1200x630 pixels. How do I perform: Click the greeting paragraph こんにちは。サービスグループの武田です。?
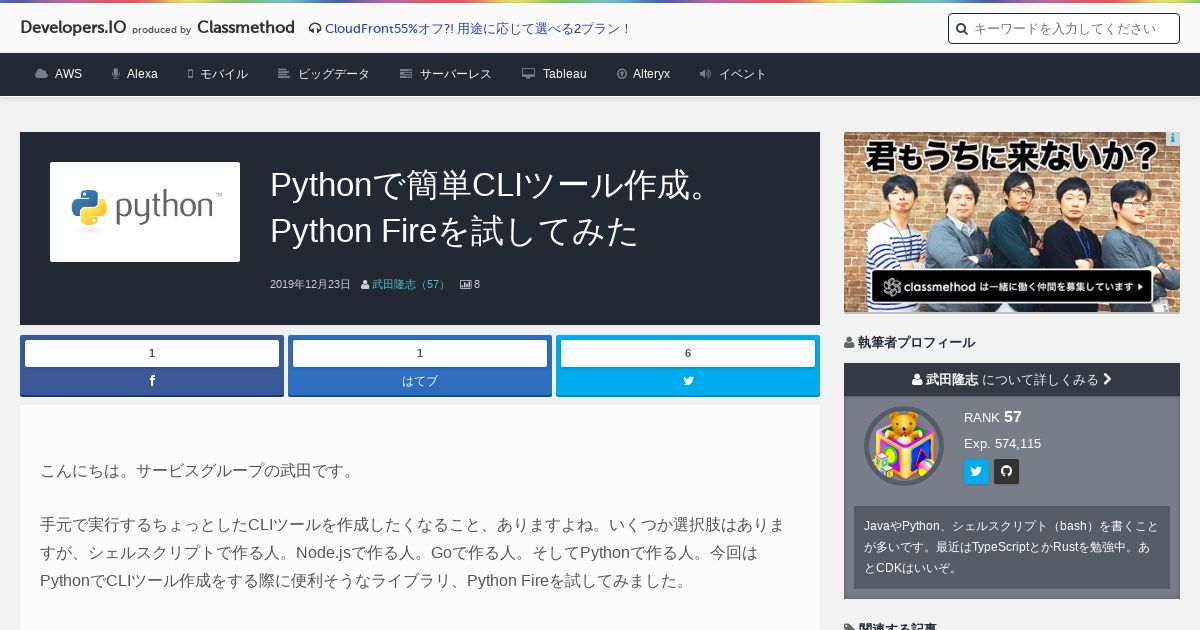(199, 470)
